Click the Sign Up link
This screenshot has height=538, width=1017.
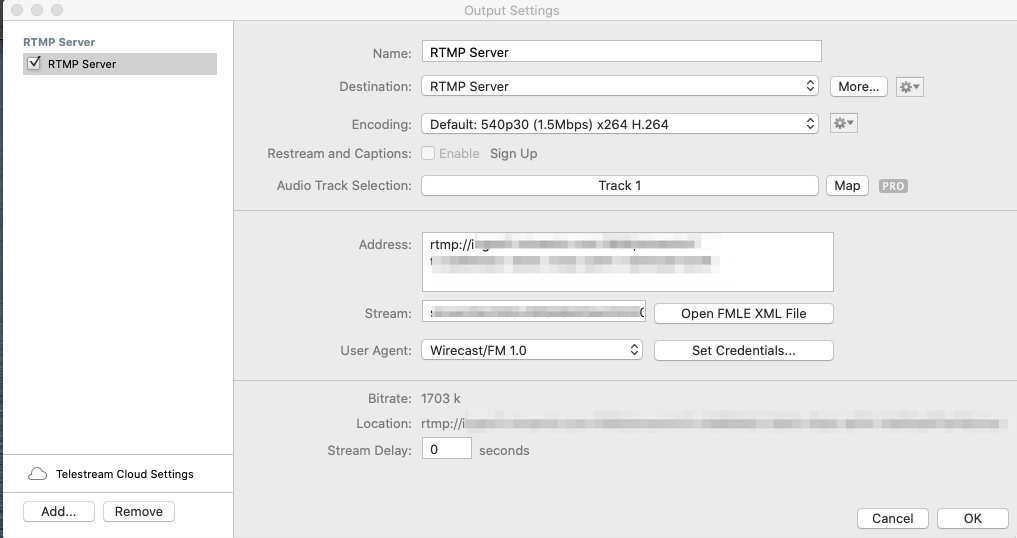[513, 153]
